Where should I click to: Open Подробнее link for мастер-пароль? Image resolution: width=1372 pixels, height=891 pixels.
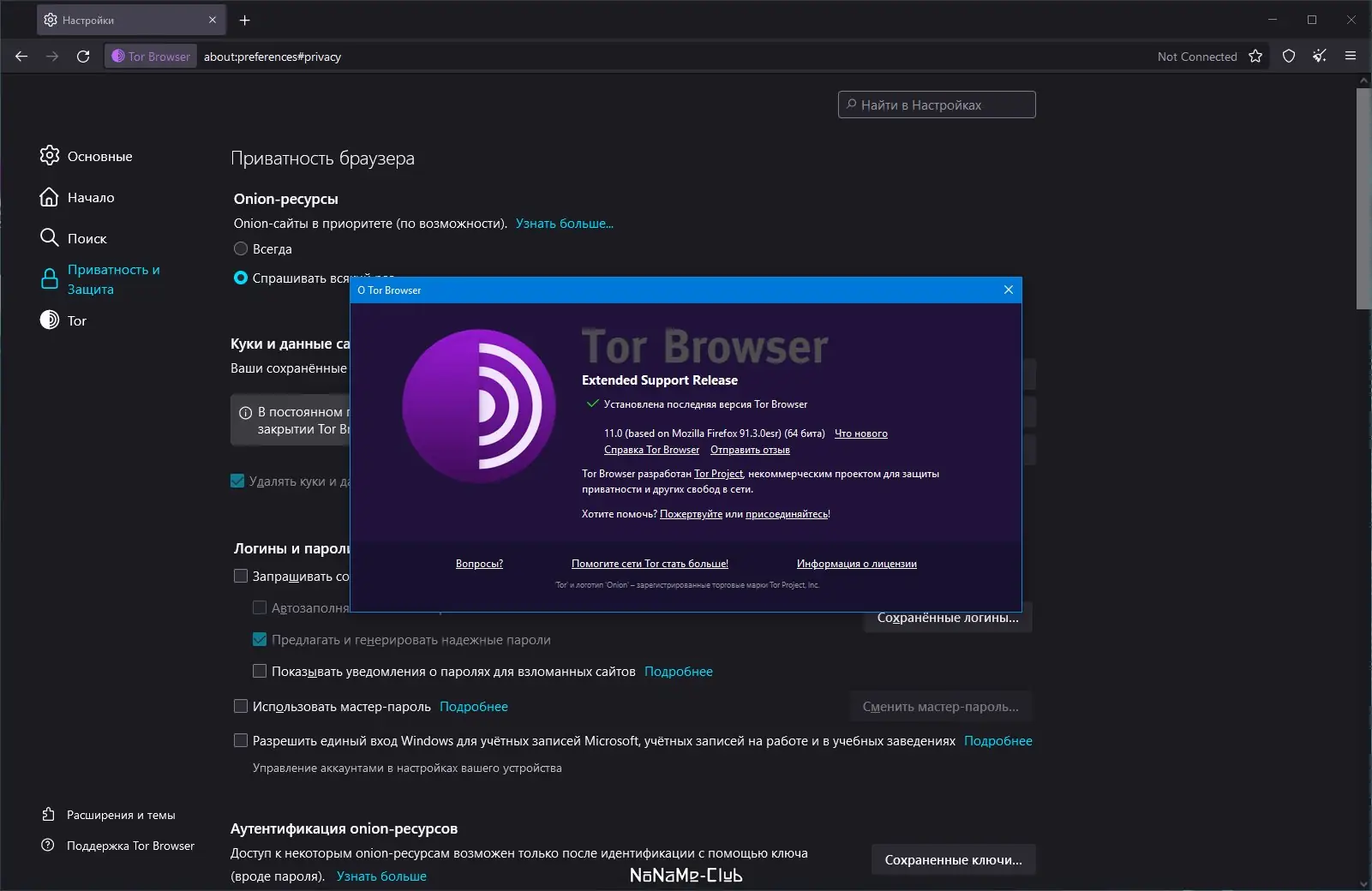[x=474, y=707]
